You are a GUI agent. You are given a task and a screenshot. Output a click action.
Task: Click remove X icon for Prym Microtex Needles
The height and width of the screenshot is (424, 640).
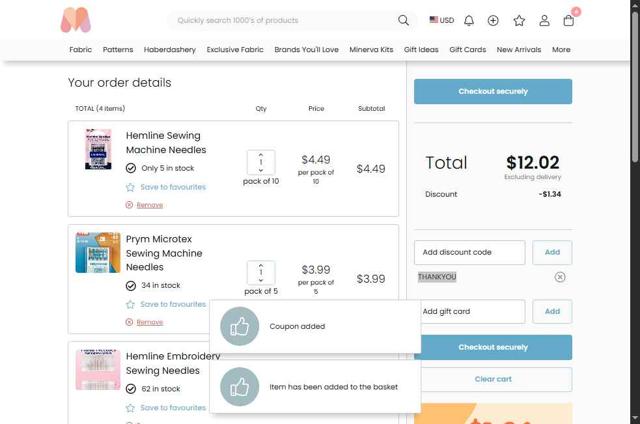click(129, 322)
